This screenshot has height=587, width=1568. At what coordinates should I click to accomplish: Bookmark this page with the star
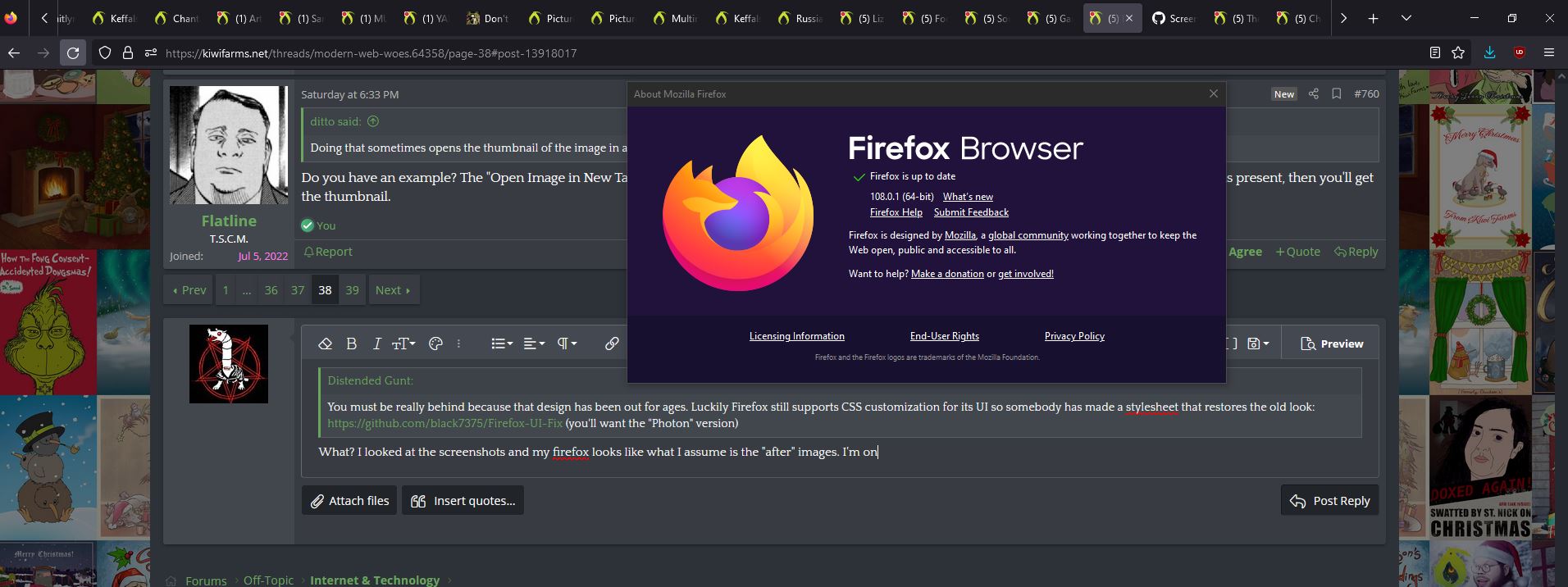tap(1458, 53)
